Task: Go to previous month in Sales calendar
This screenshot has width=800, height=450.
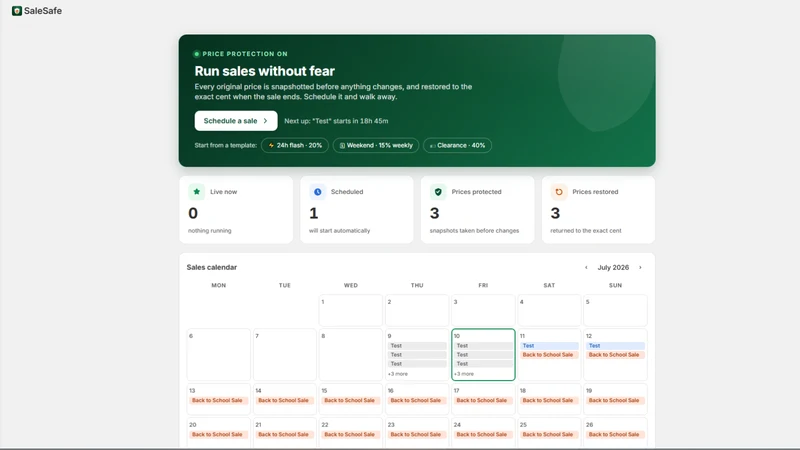Action: click(x=586, y=267)
